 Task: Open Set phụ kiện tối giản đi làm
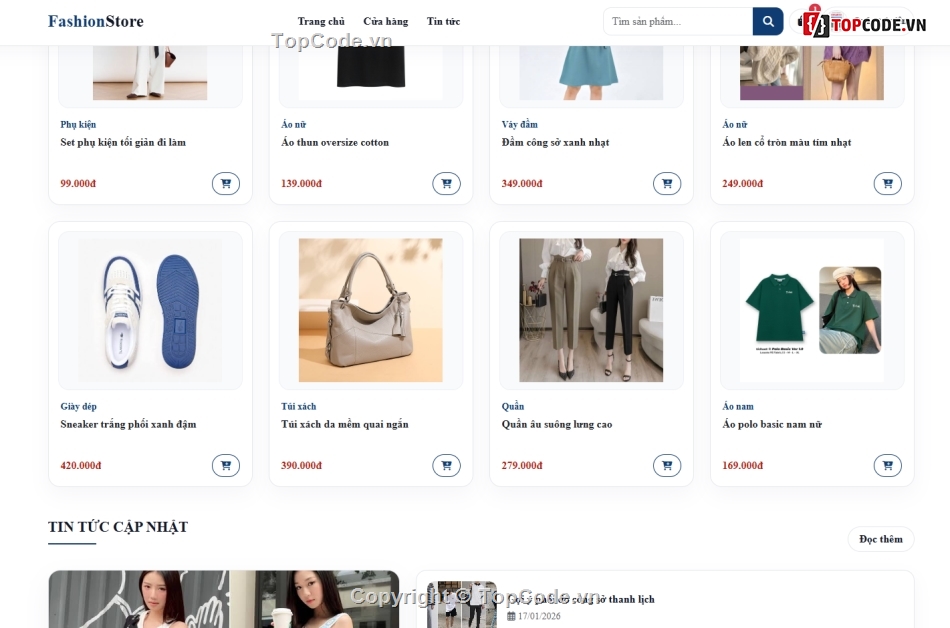(123, 142)
